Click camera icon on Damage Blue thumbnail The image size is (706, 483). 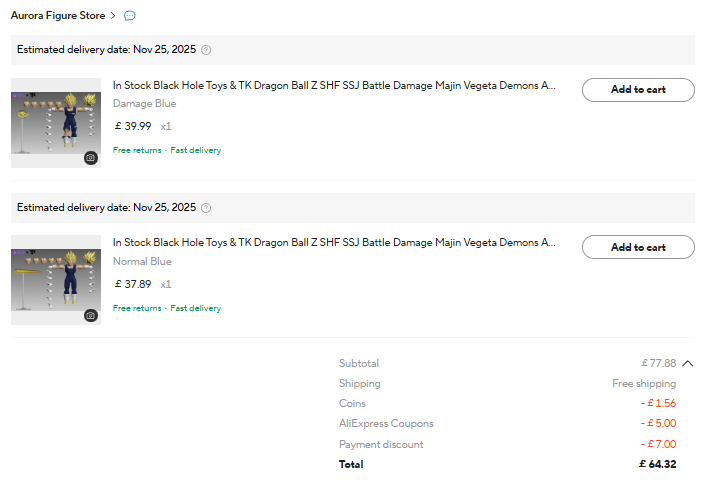(x=91, y=158)
